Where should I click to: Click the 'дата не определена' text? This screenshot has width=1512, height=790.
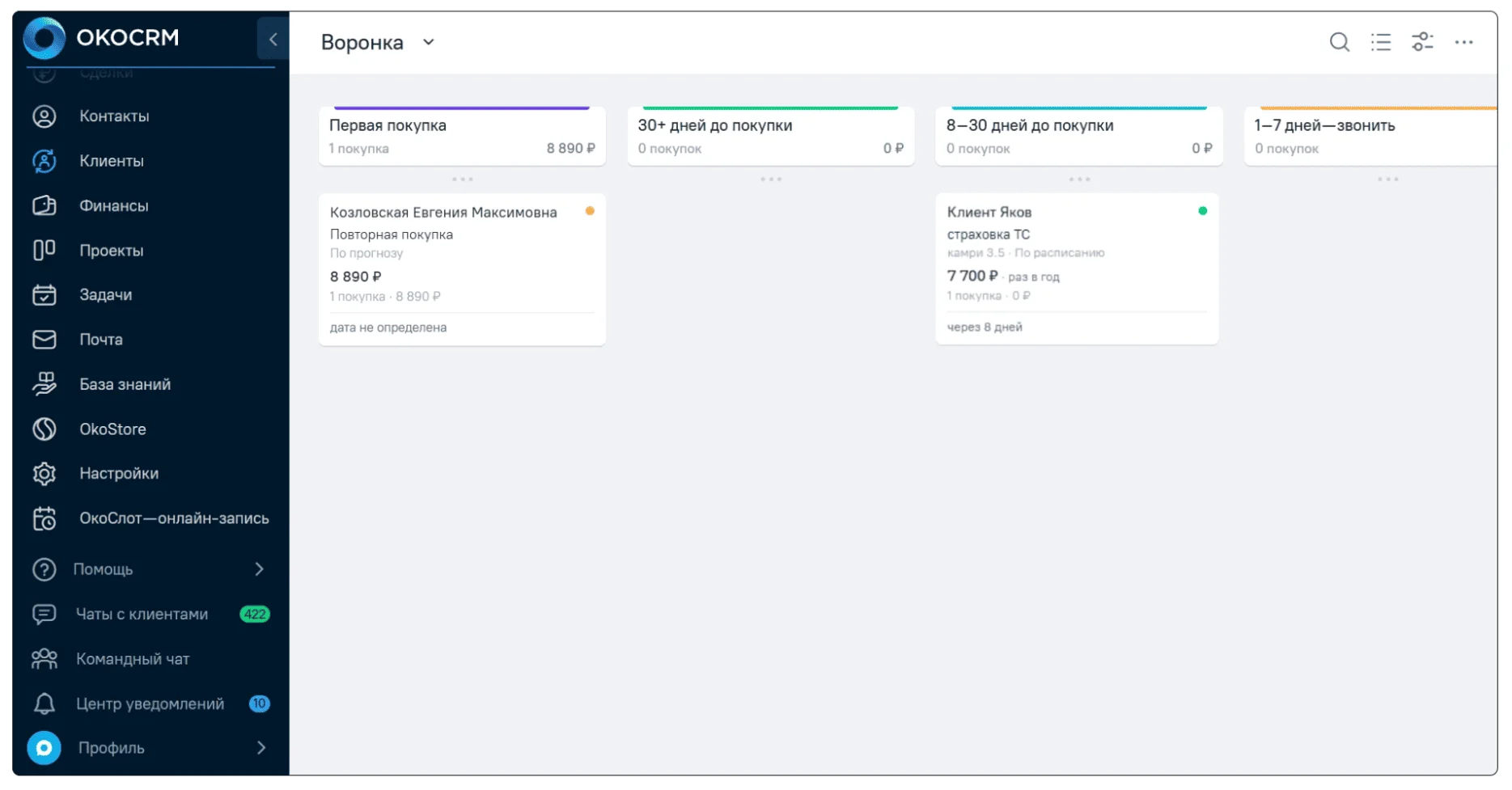tap(388, 327)
